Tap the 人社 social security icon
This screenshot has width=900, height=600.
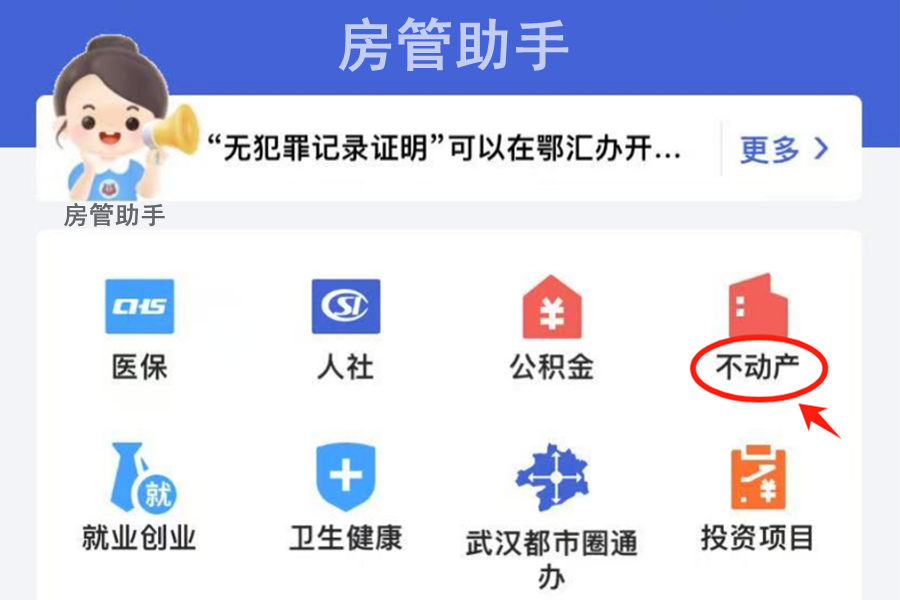[346, 306]
